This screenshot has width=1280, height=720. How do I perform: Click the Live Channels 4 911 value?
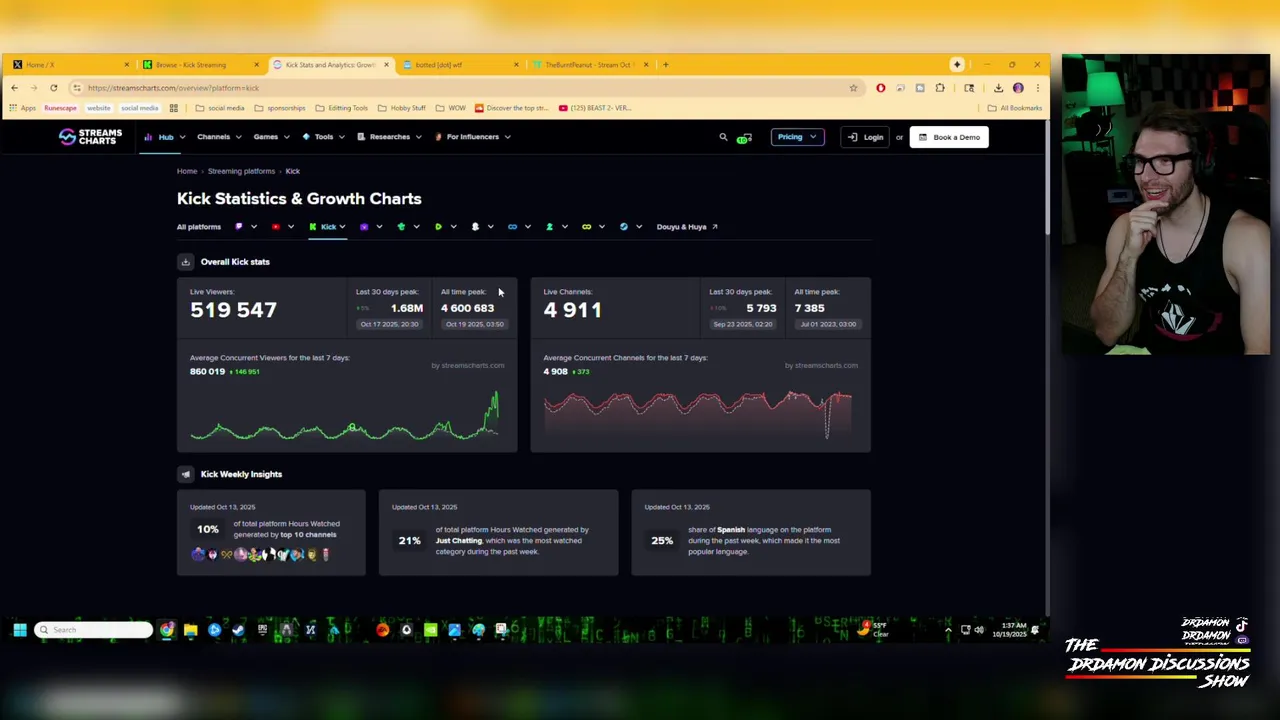click(x=572, y=310)
